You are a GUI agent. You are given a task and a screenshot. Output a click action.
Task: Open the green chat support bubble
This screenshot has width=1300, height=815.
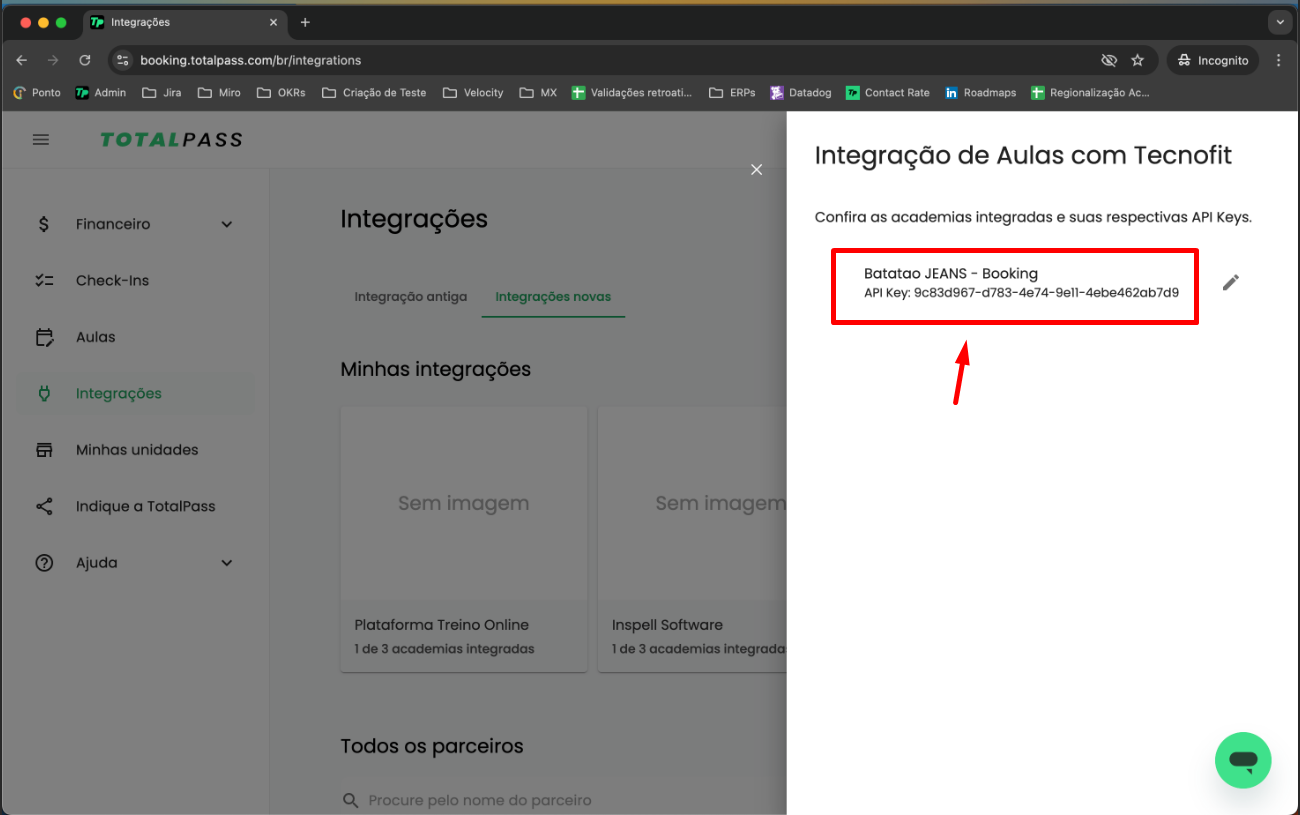point(1243,760)
